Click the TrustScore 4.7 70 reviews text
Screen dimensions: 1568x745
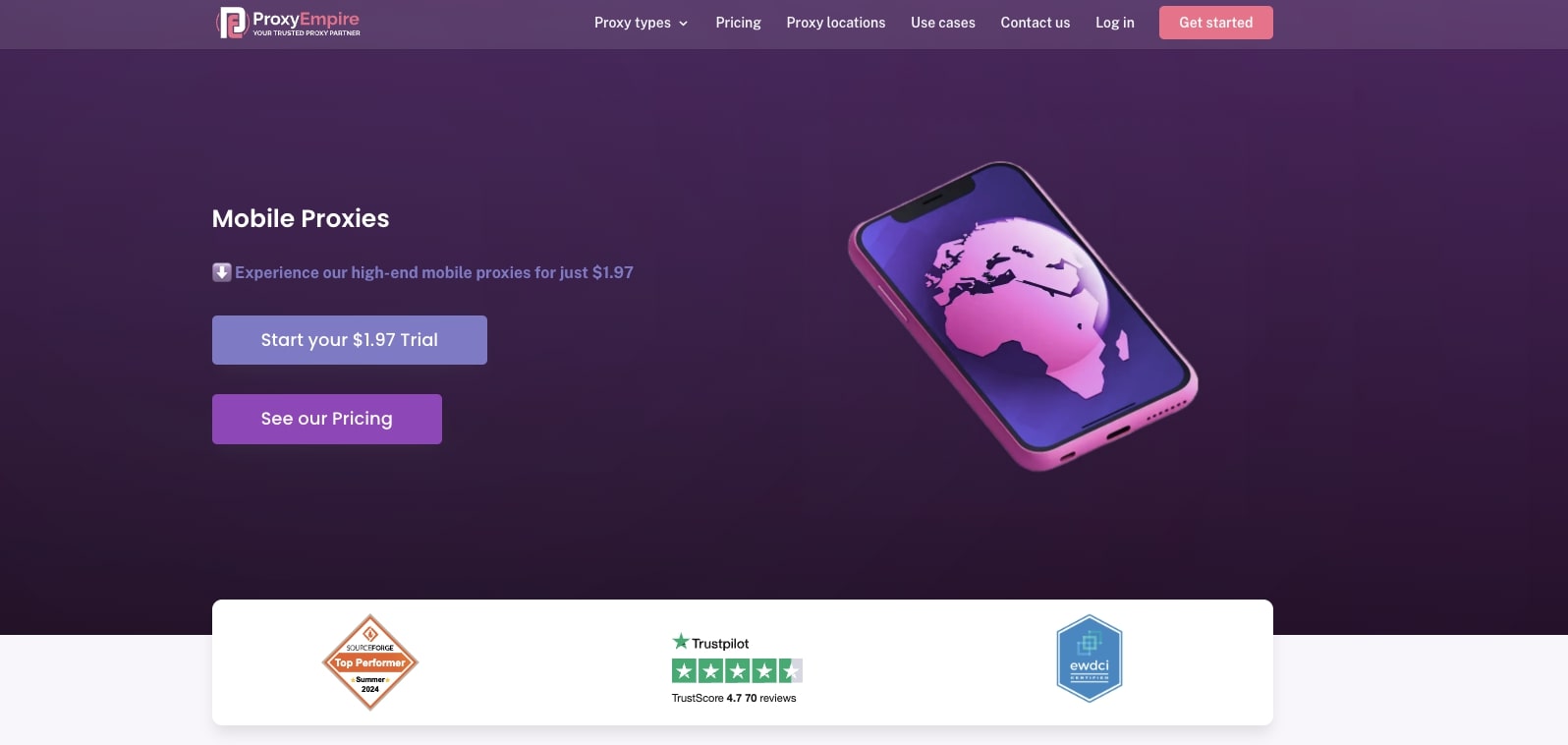coord(734,698)
